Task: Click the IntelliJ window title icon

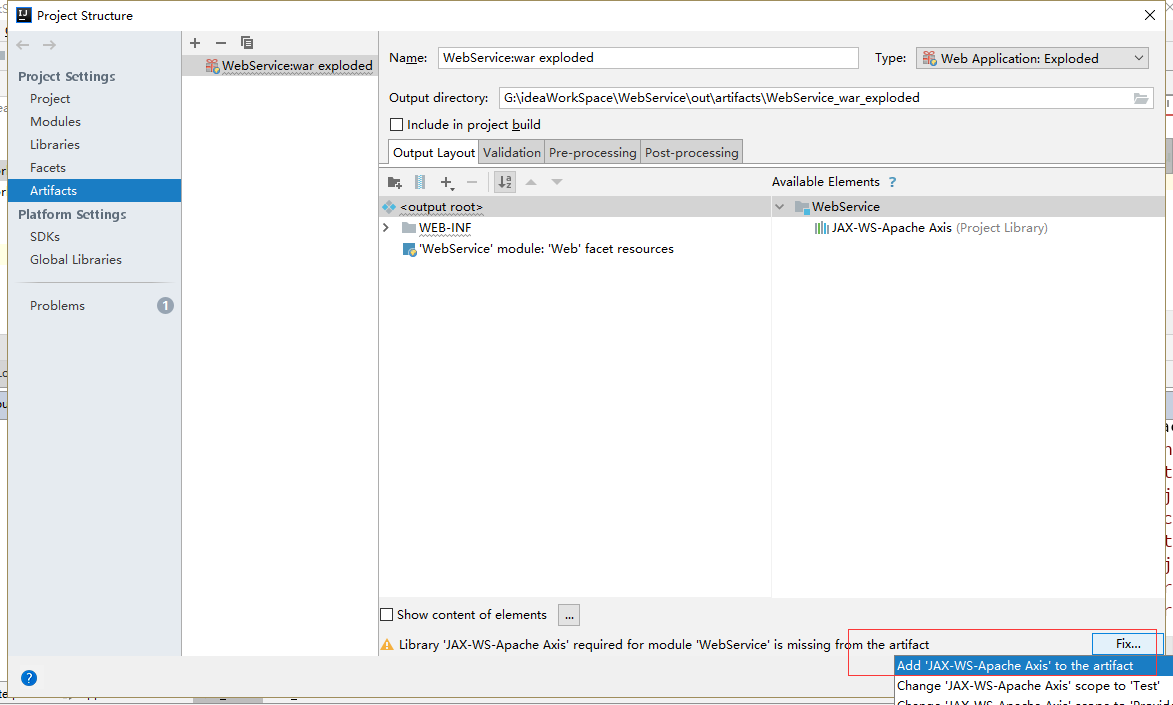Action: [x=24, y=15]
